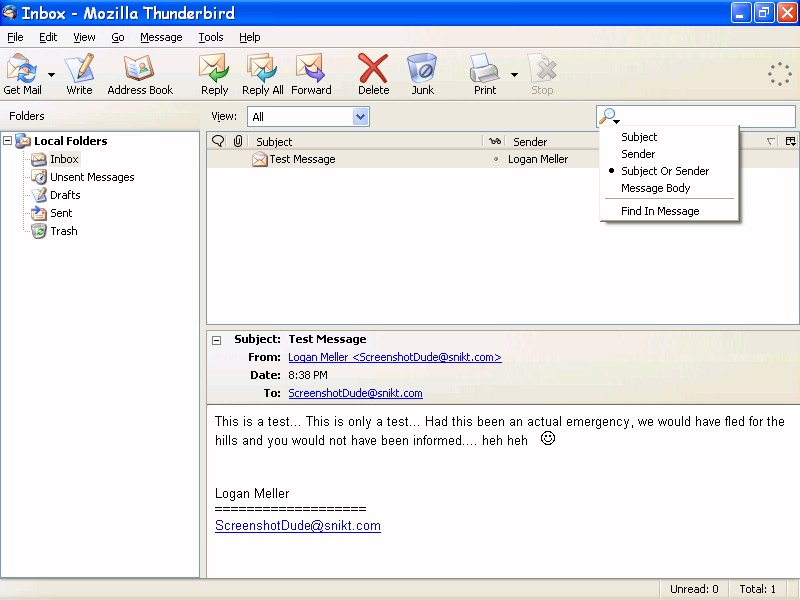Click Logan Meller in sender column
800x600 pixels.
(x=538, y=159)
